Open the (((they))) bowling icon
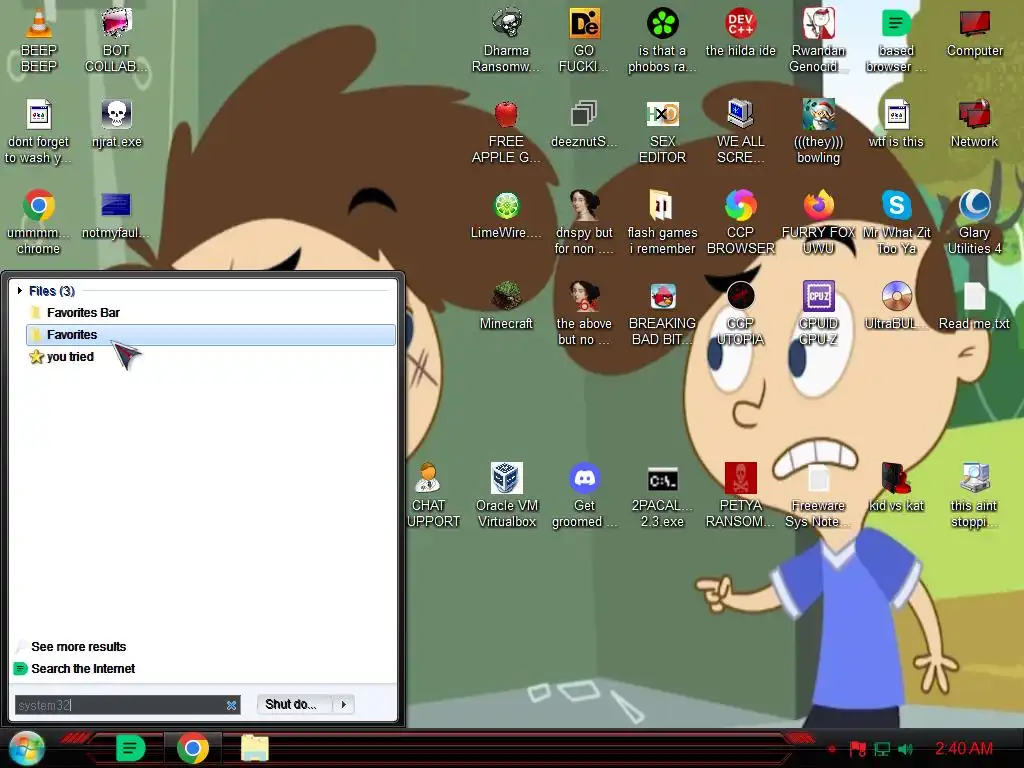This screenshot has width=1024, height=768. [x=818, y=115]
